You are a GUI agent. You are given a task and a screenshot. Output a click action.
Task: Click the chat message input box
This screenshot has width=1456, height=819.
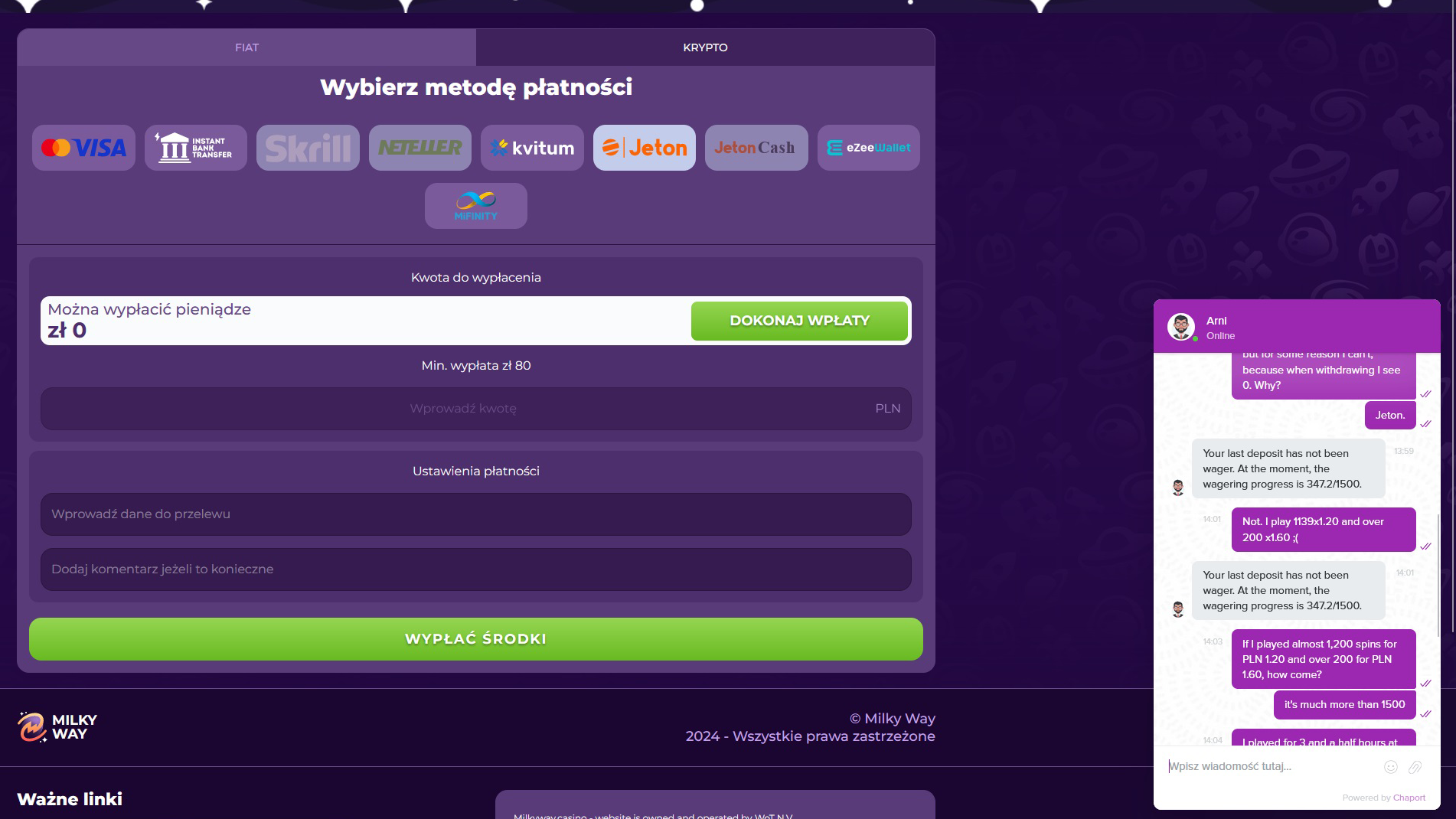pos(1271,766)
